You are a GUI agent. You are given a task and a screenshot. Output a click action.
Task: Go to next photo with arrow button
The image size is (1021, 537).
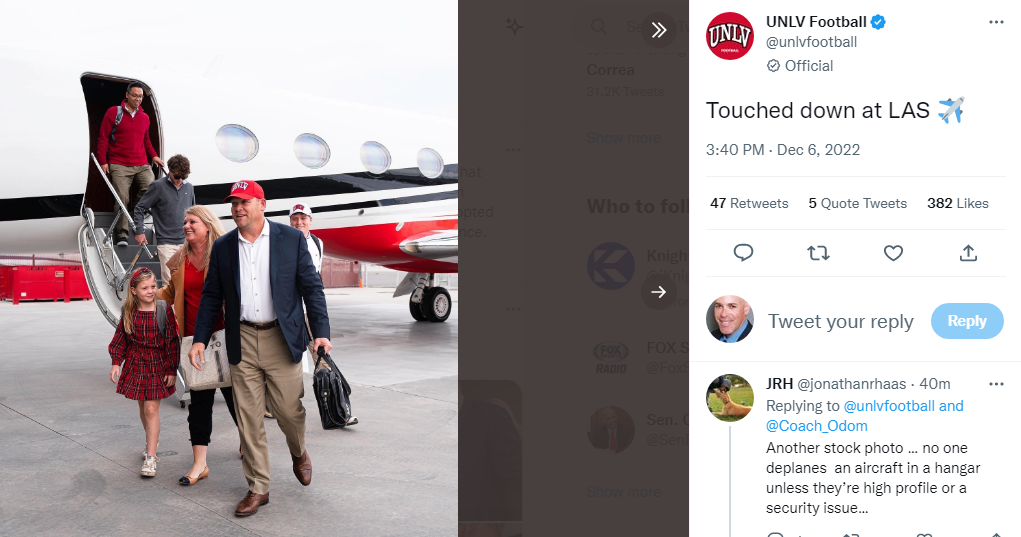click(659, 292)
